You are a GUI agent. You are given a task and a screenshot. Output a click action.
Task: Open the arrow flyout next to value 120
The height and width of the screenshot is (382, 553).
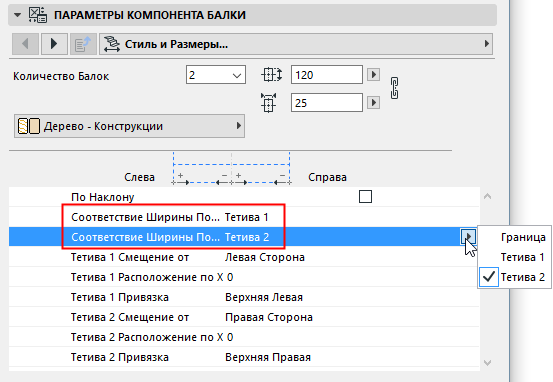pyautogui.click(x=373, y=75)
